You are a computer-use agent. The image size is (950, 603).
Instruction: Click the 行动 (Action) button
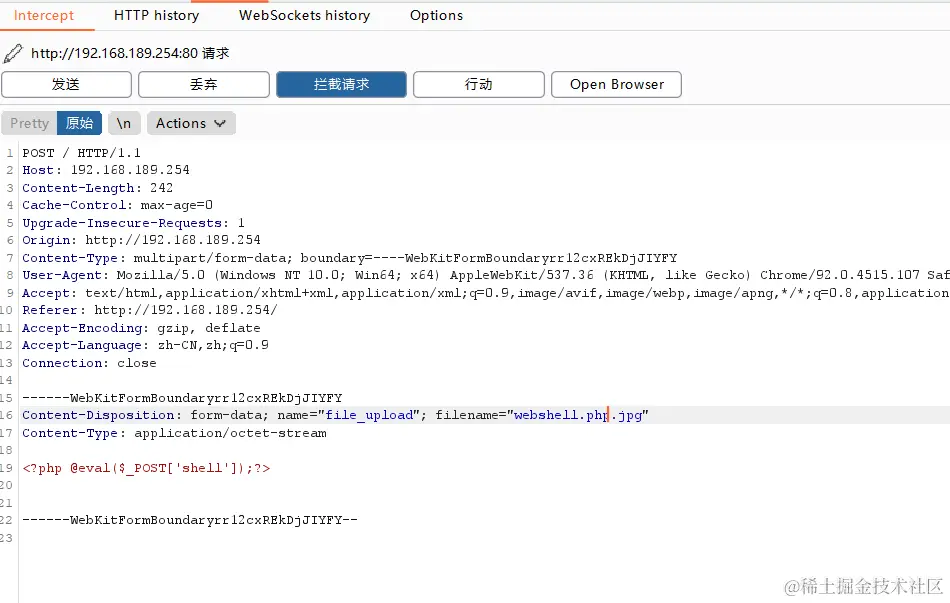coord(479,84)
